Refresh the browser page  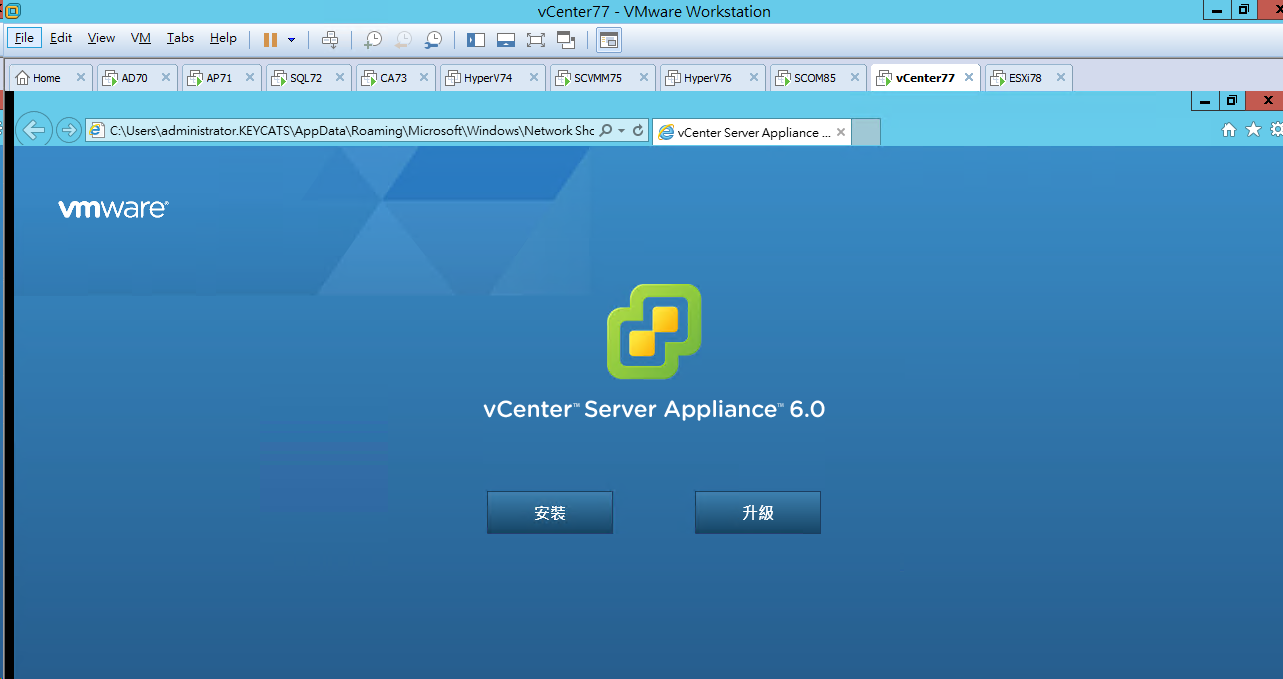[x=638, y=131]
